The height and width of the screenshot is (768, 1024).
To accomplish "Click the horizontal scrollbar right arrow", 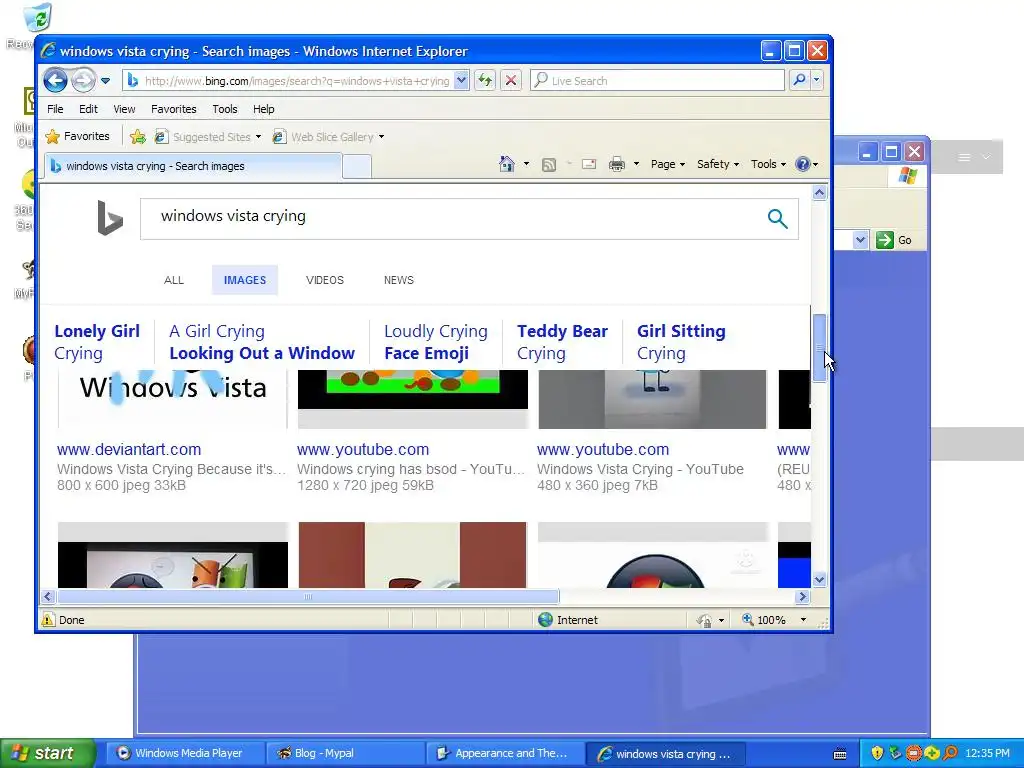I will [x=803, y=596].
